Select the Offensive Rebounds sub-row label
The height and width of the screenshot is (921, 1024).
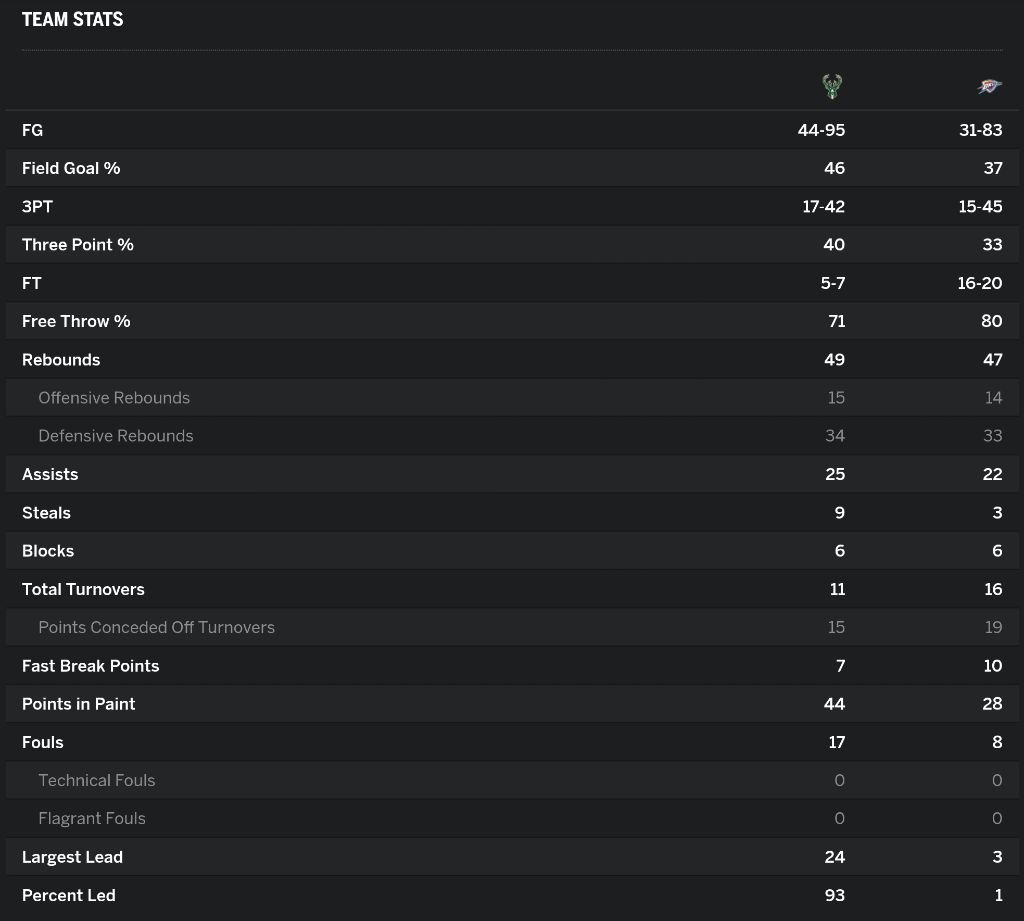[114, 398]
